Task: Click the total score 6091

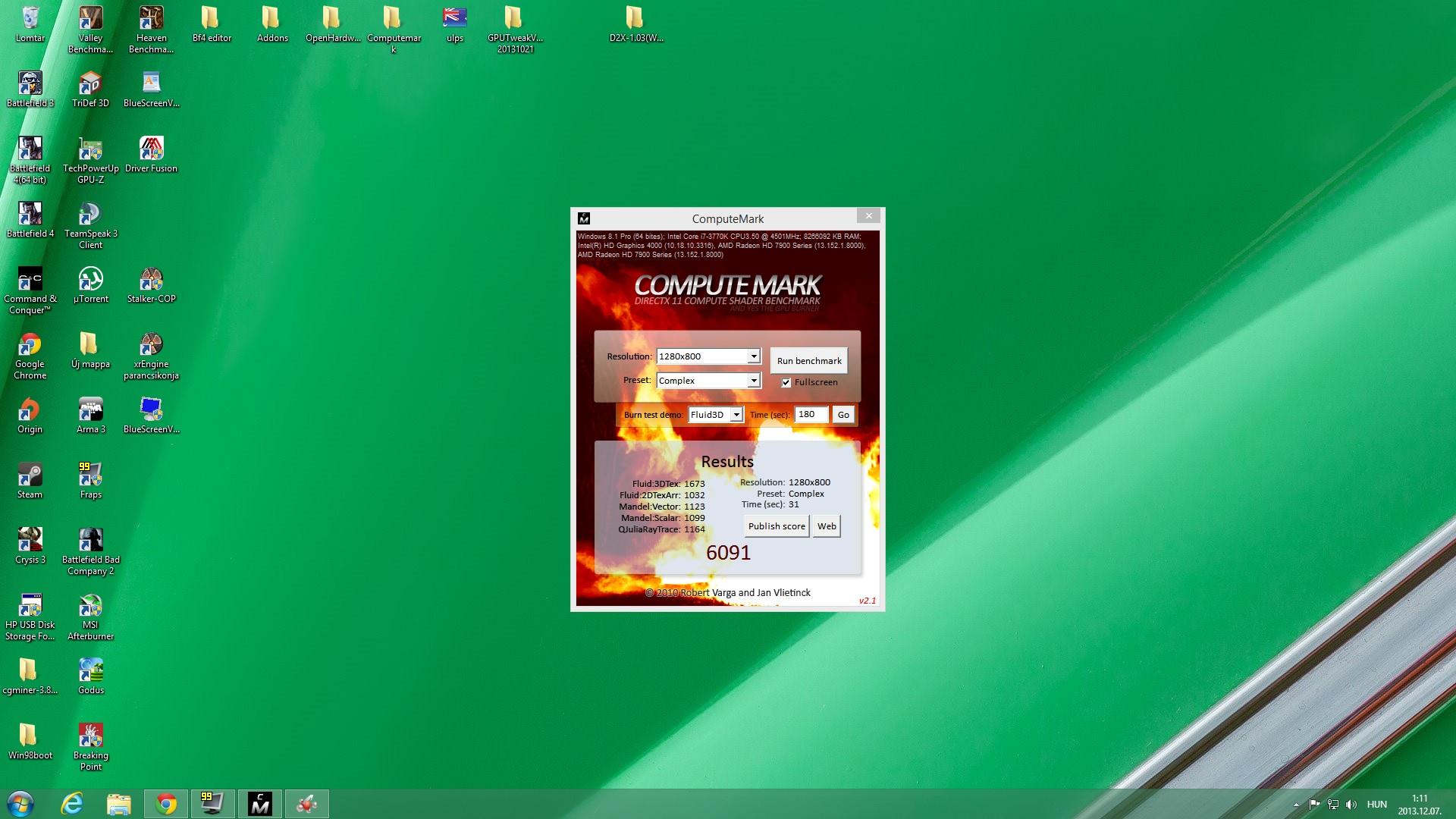Action: click(x=728, y=553)
